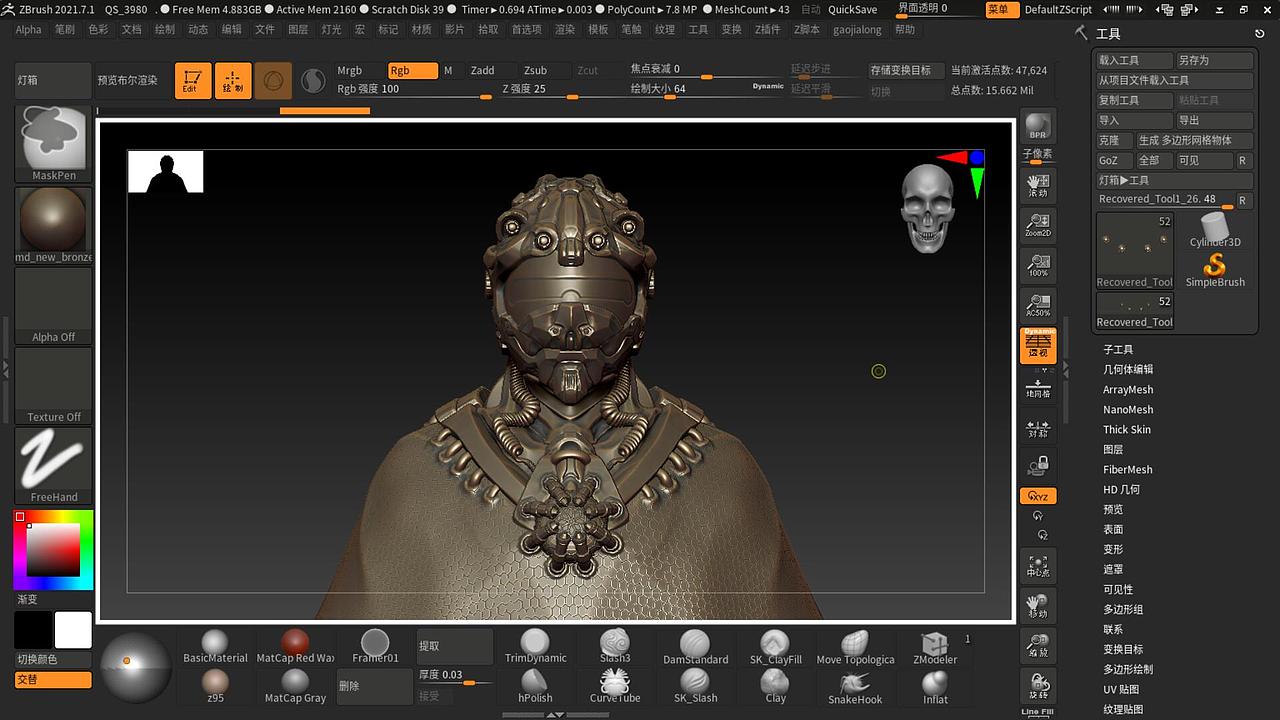Pick the SK_Slash brush
This screenshot has width=1280, height=720.
(x=695, y=687)
